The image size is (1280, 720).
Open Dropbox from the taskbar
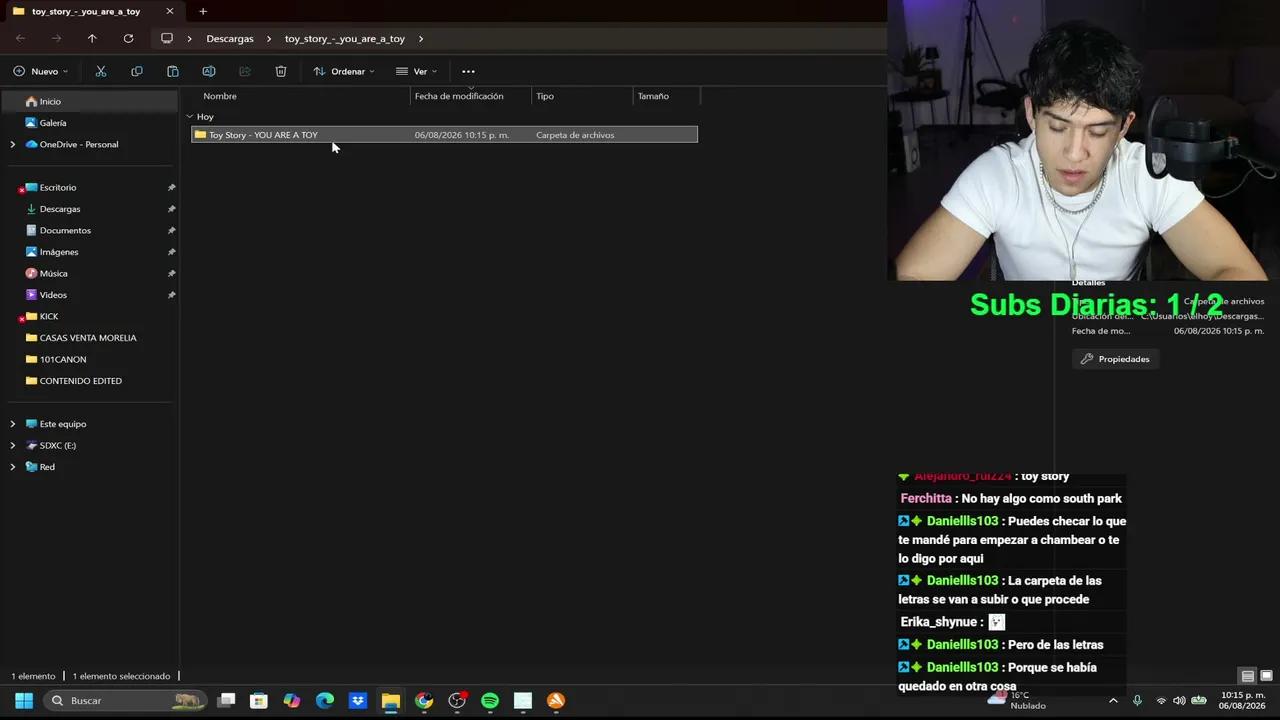coord(358,700)
